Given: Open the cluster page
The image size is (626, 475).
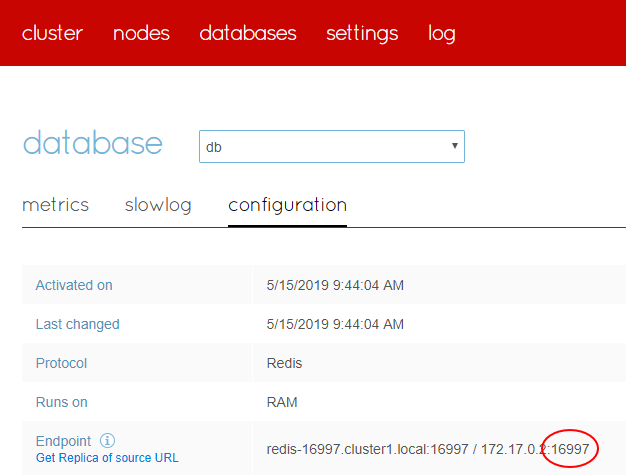Looking at the screenshot, I should 52,33.
